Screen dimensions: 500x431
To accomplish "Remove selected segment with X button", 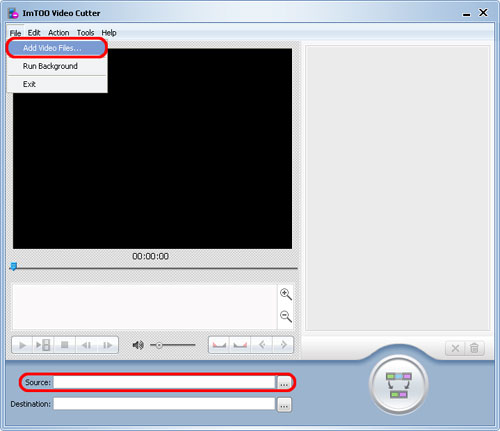I will 455,348.
